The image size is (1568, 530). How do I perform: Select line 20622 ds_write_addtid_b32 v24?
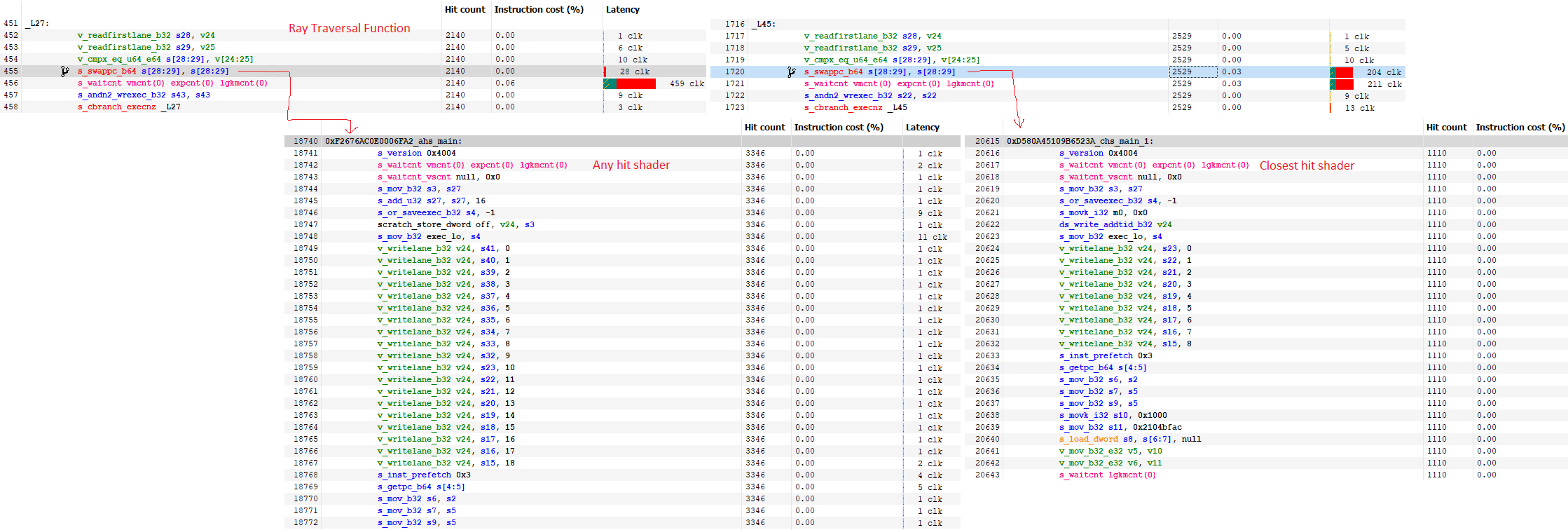[1115, 224]
